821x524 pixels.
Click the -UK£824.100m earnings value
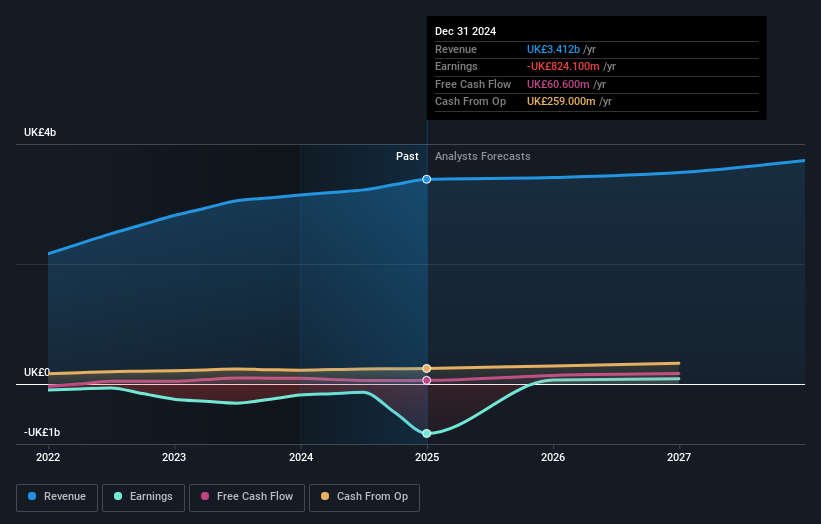pos(563,66)
